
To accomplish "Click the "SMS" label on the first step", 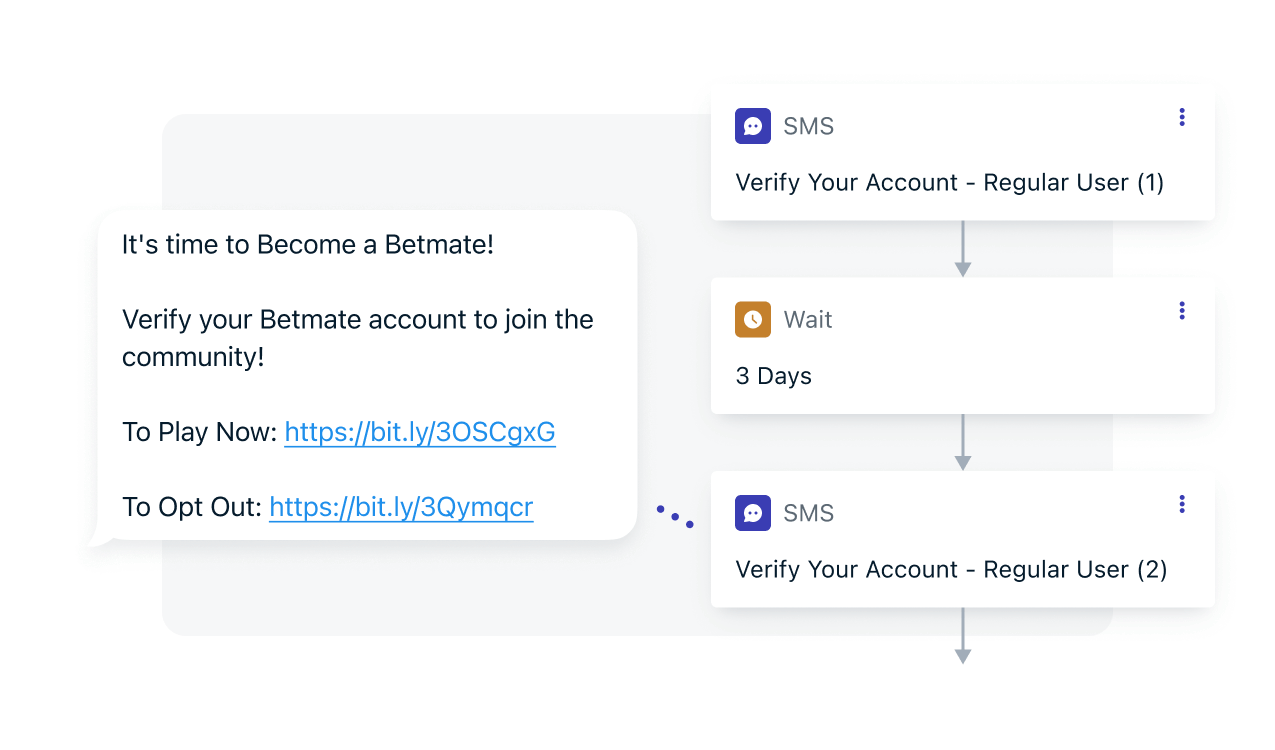I will [808, 126].
